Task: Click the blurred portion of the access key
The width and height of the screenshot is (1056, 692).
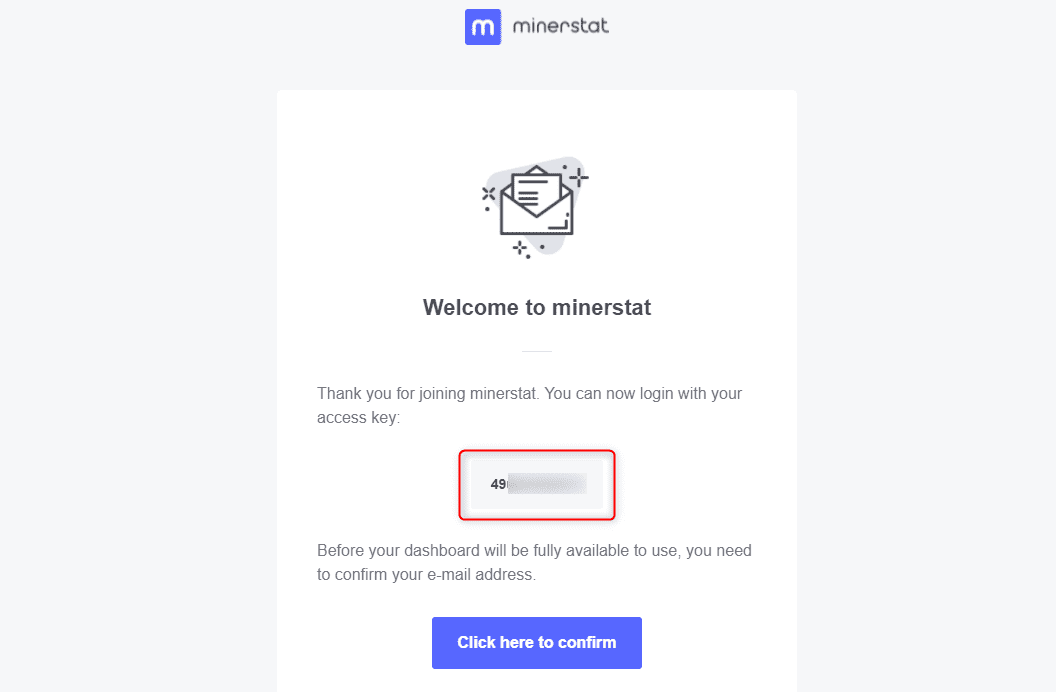Action: pyautogui.click(x=547, y=484)
